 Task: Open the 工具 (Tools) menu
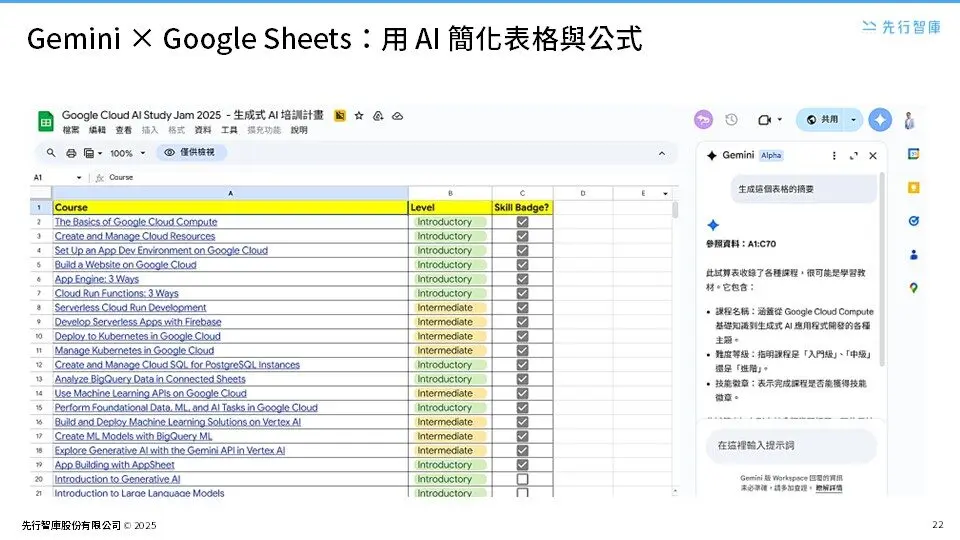point(229,130)
